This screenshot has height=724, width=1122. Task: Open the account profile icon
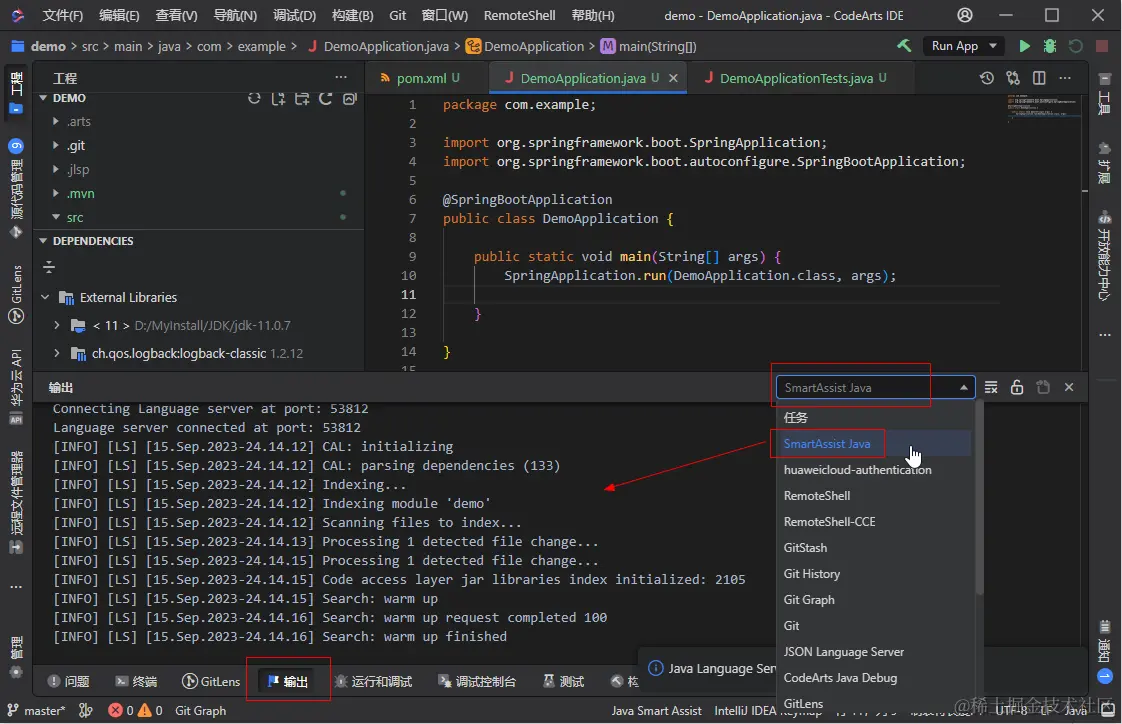coord(965,15)
